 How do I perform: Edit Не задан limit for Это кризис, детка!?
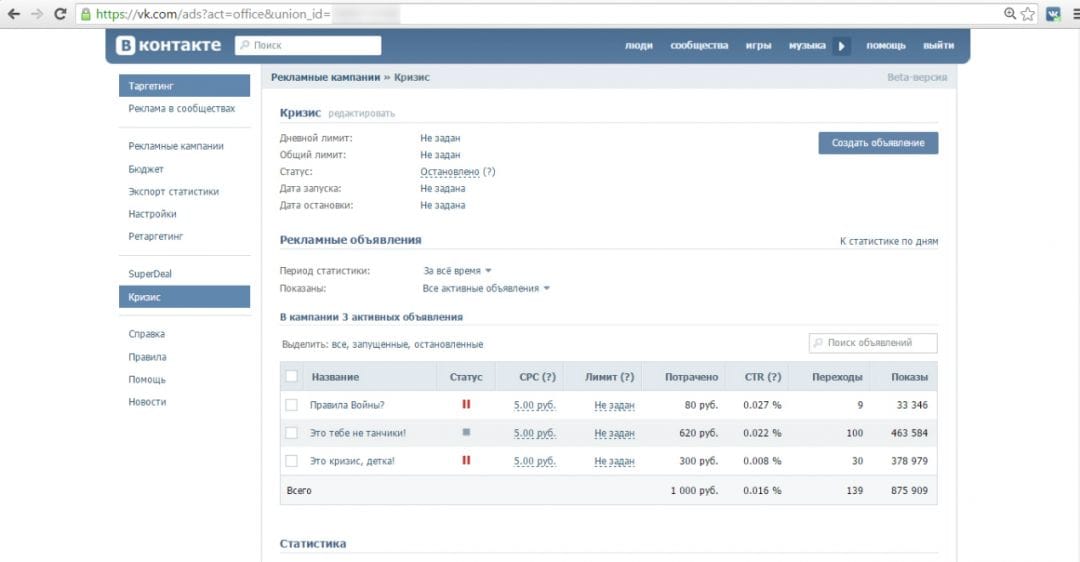pos(614,461)
